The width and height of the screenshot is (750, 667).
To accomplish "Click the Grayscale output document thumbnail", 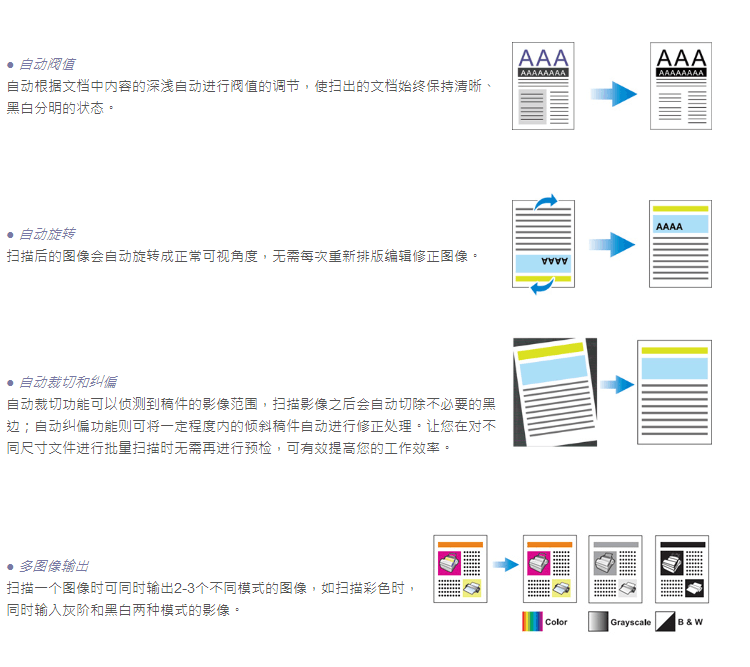I will [615, 569].
